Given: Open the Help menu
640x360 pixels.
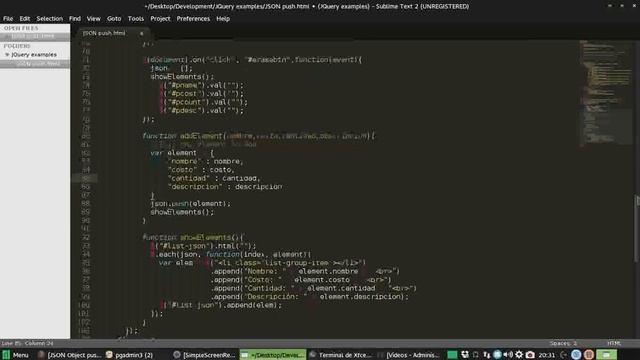Looking at the screenshot, I should pos(223,19).
